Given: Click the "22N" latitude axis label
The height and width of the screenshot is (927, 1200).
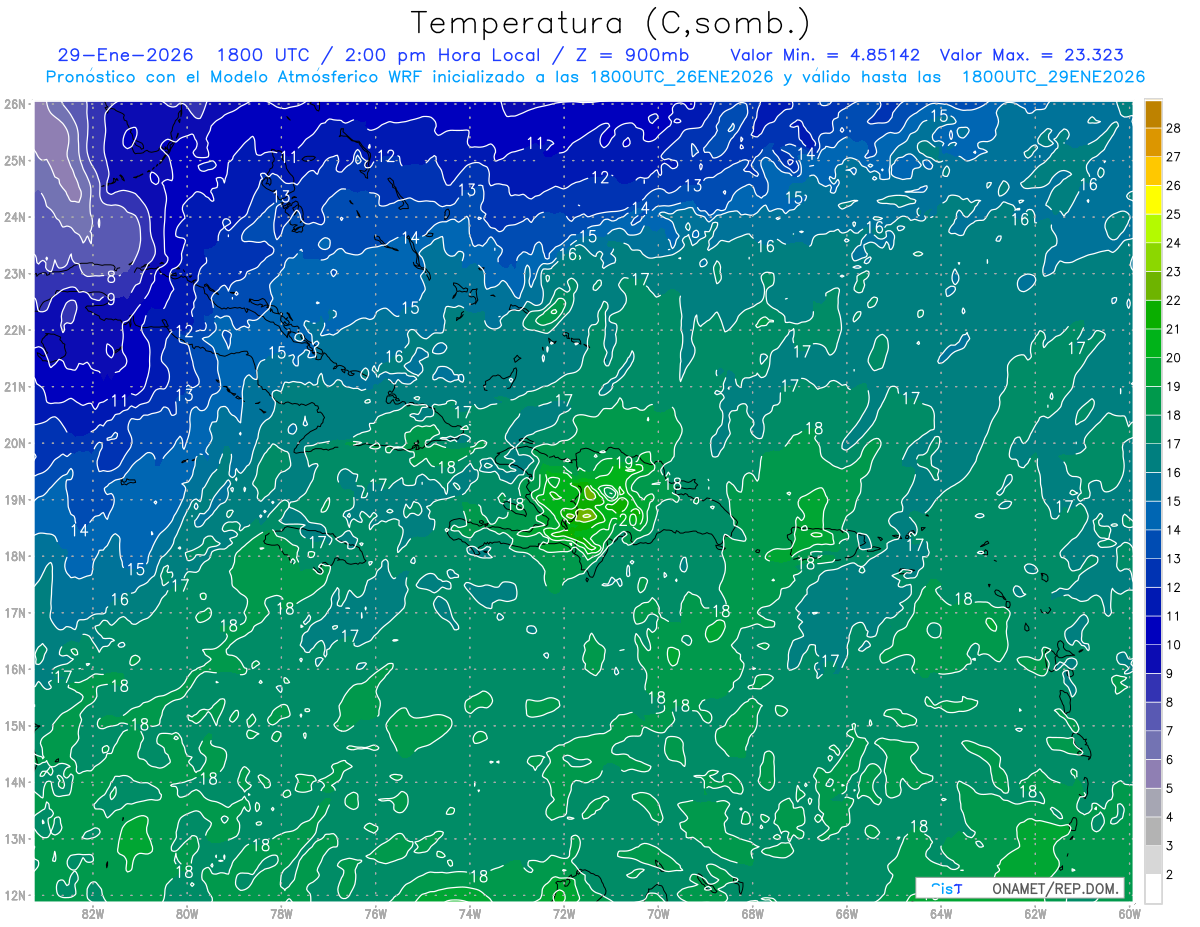Looking at the screenshot, I should click(x=14, y=330).
